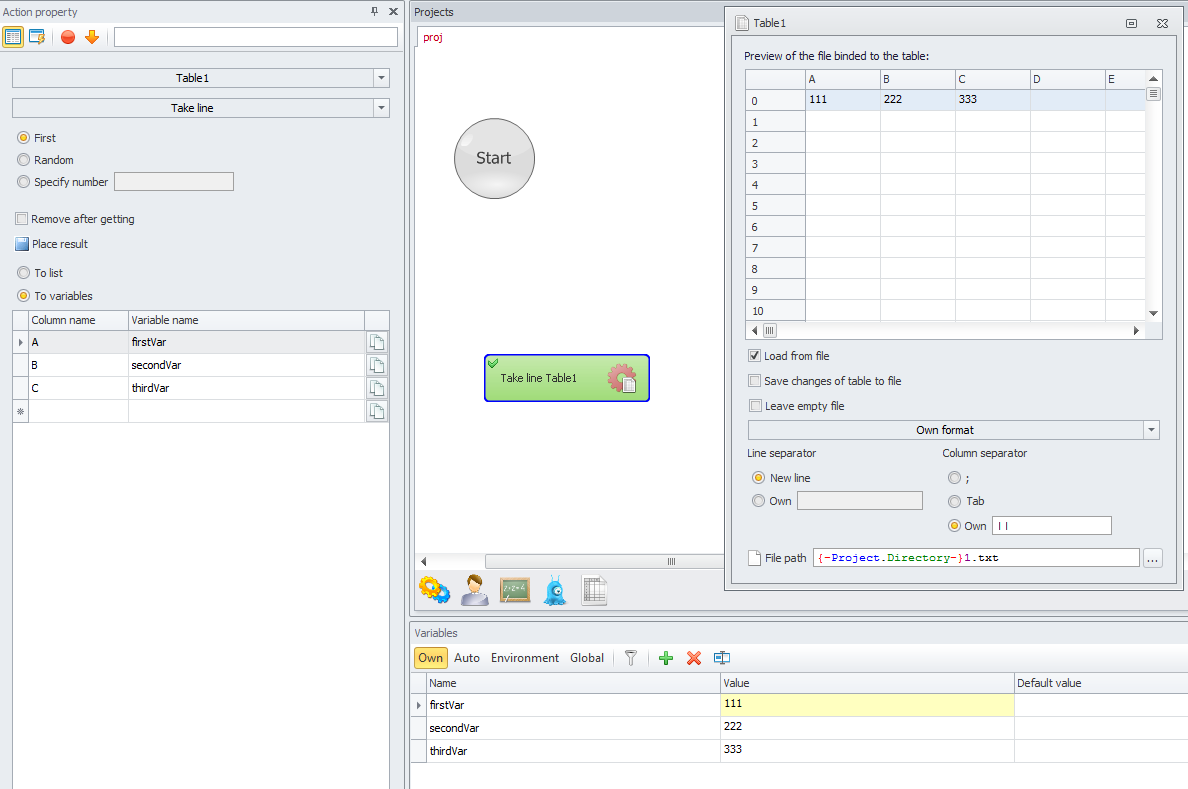Click the rename icon in Variables toolbar

721,658
